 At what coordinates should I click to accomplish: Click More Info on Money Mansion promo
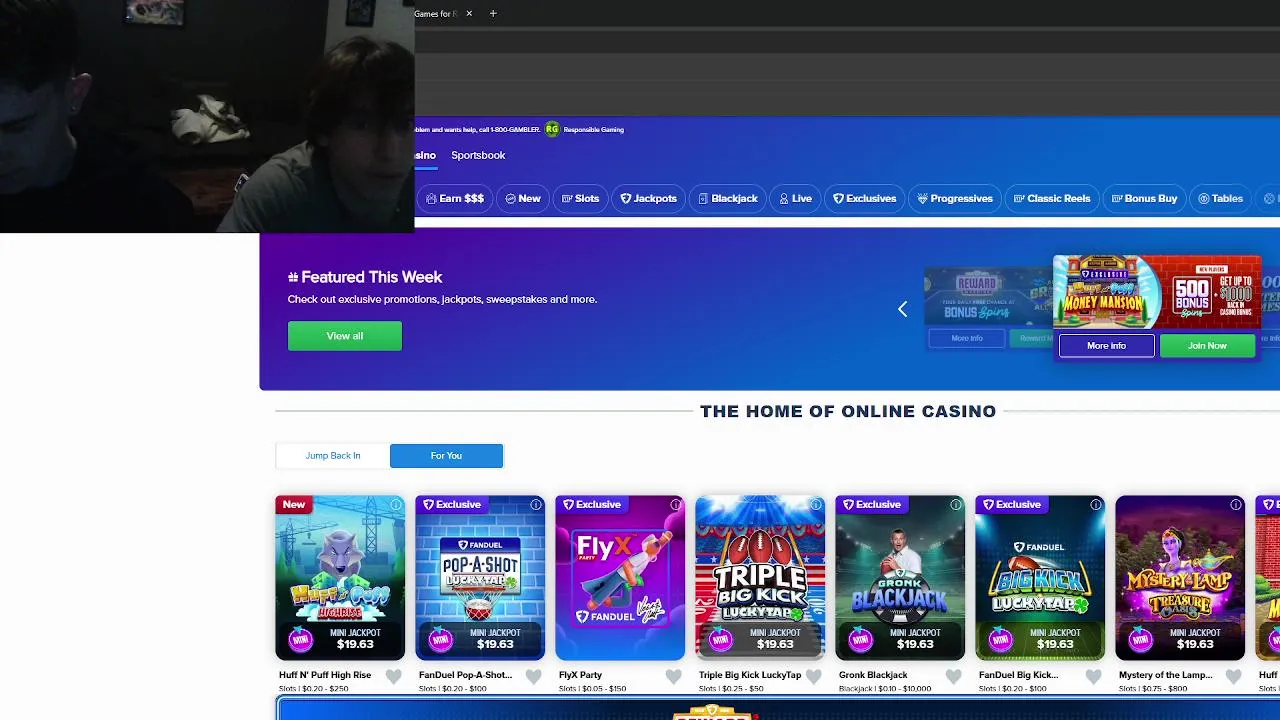pyautogui.click(x=1106, y=346)
